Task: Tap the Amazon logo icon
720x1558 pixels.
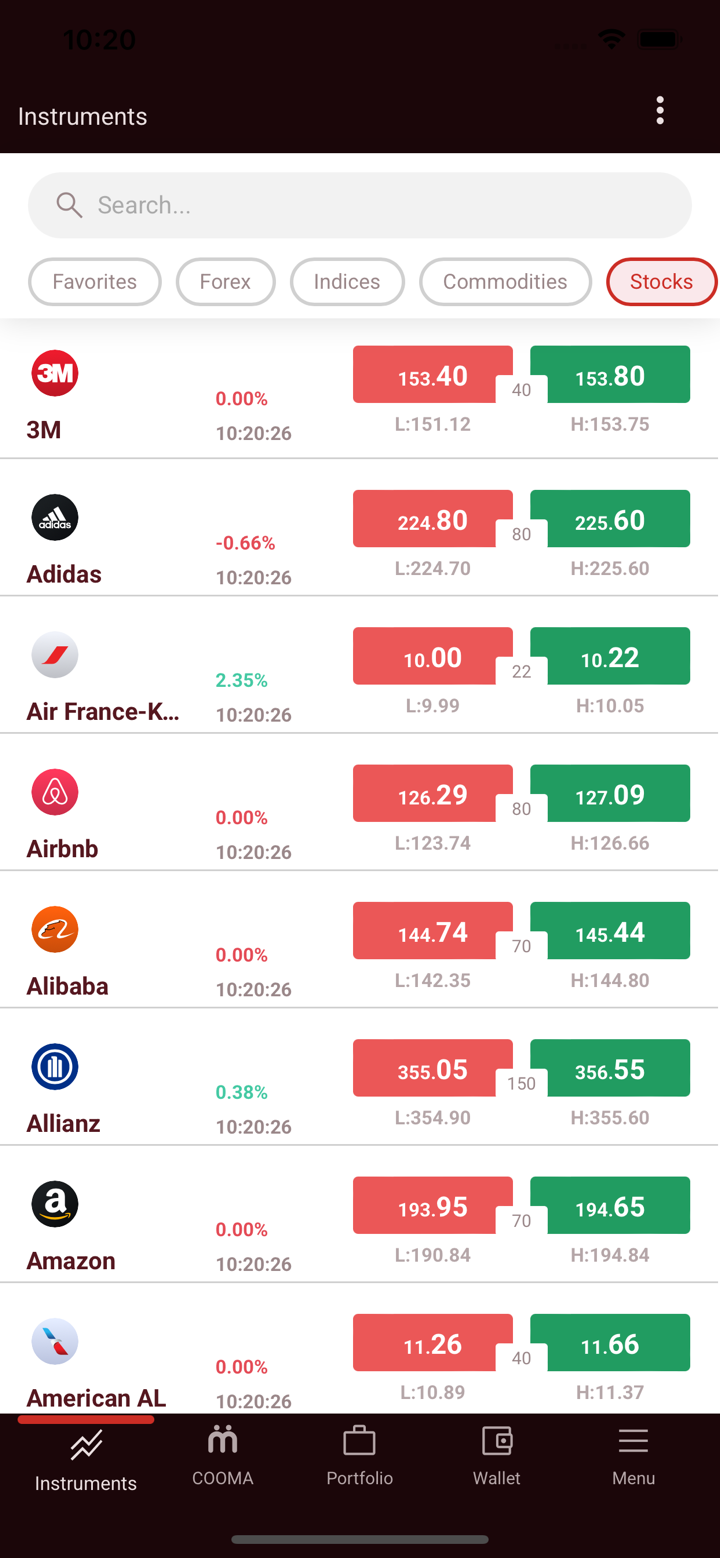Action: tap(55, 1203)
